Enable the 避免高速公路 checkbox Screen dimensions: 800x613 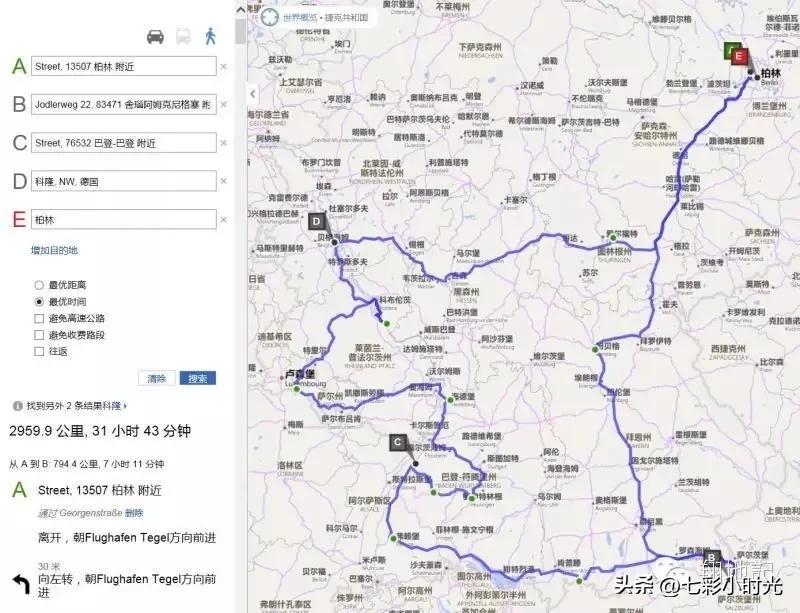39,318
